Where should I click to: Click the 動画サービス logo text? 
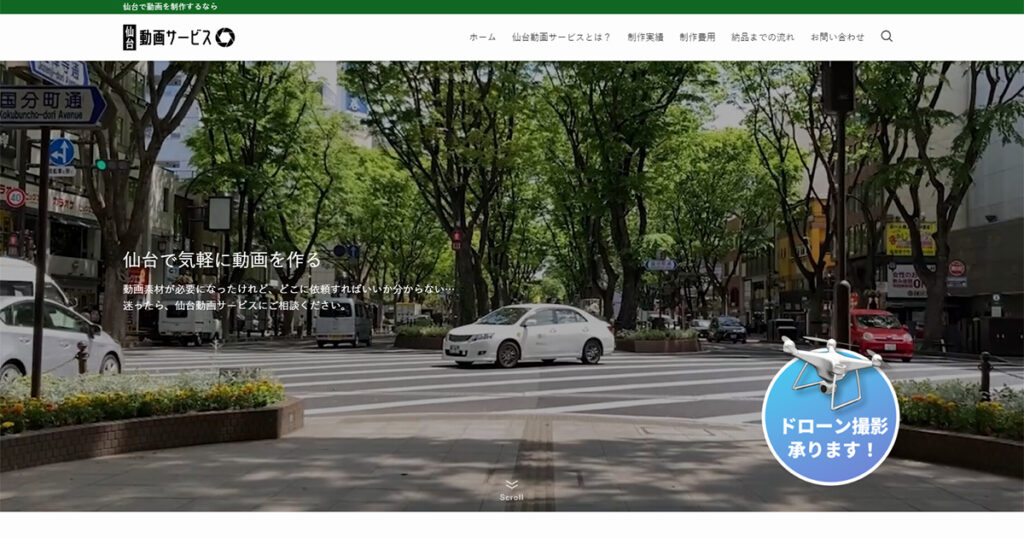tap(175, 38)
